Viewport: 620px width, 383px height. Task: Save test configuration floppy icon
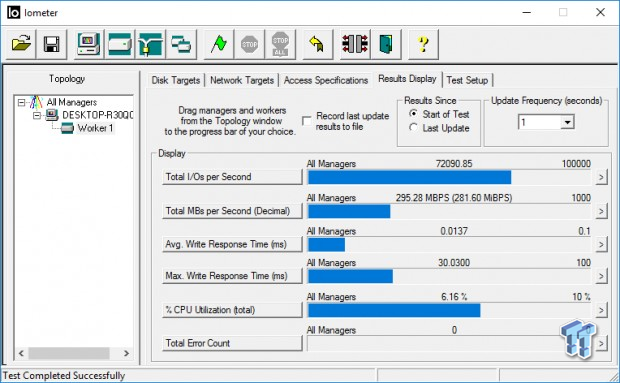tap(51, 44)
